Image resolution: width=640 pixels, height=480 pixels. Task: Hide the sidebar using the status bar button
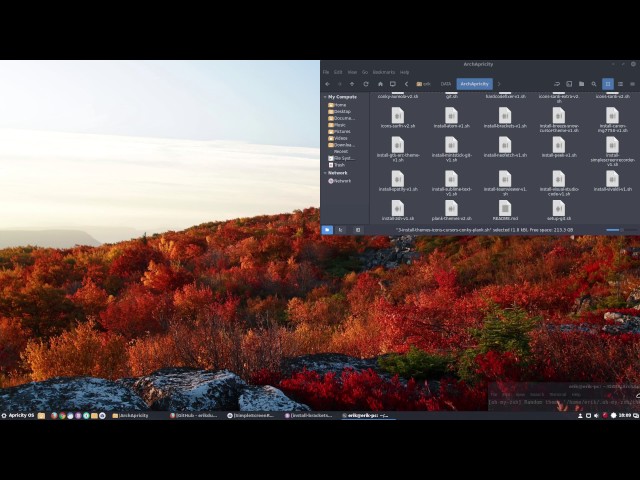click(x=358, y=230)
